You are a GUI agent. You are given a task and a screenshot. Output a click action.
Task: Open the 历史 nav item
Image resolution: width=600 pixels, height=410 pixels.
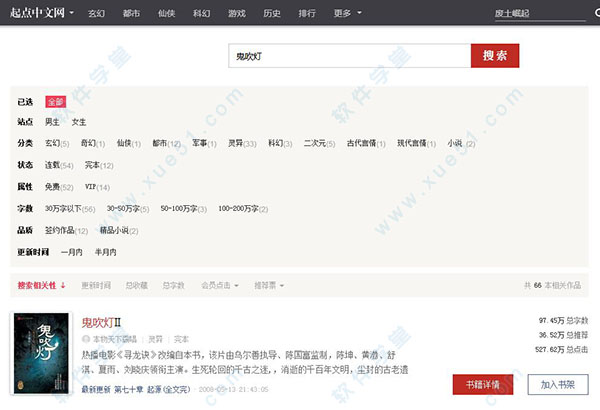272,13
